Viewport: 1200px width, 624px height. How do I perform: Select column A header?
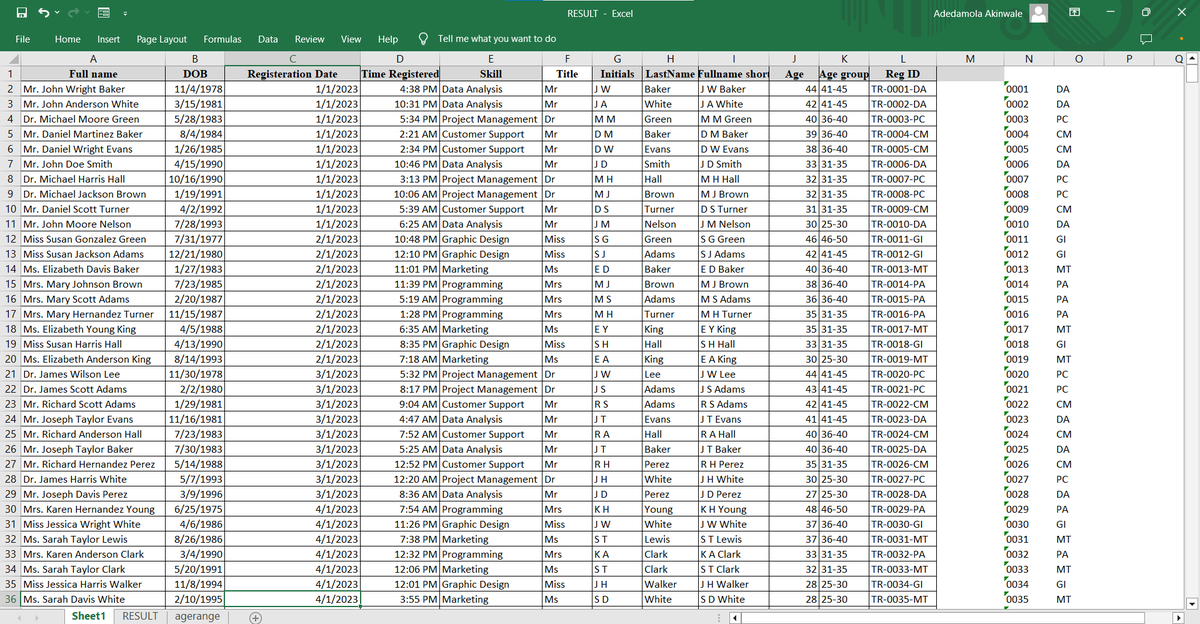92,59
